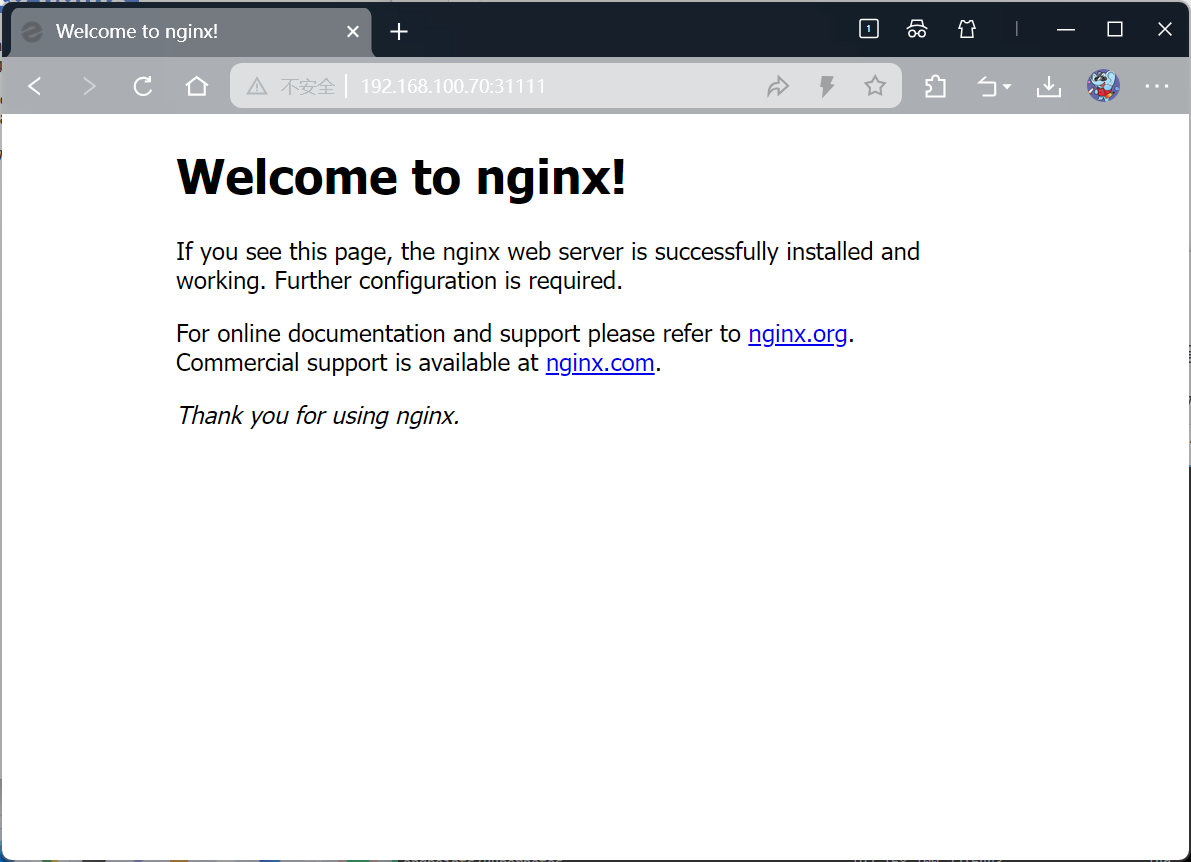Close the Welcome to nginx! tab

pyautogui.click(x=352, y=31)
